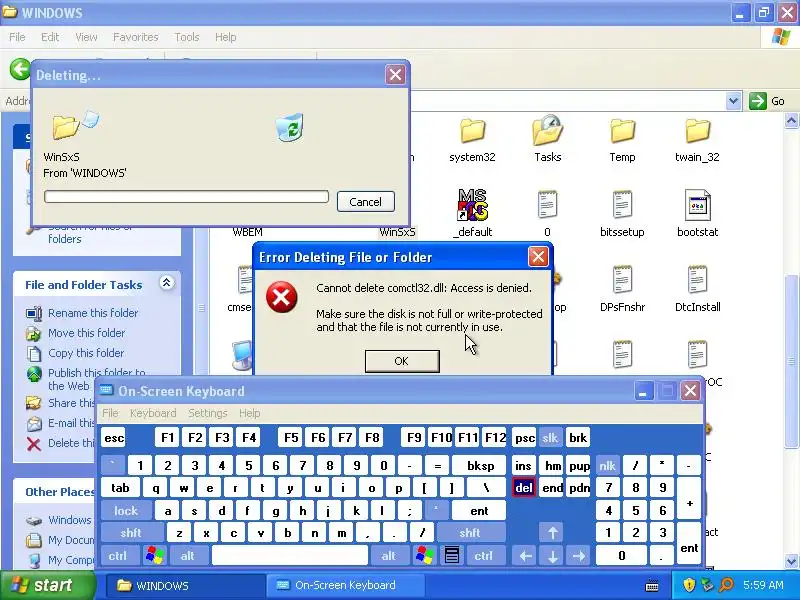
Task: Select the WBEM folder label
Action: click(247, 232)
